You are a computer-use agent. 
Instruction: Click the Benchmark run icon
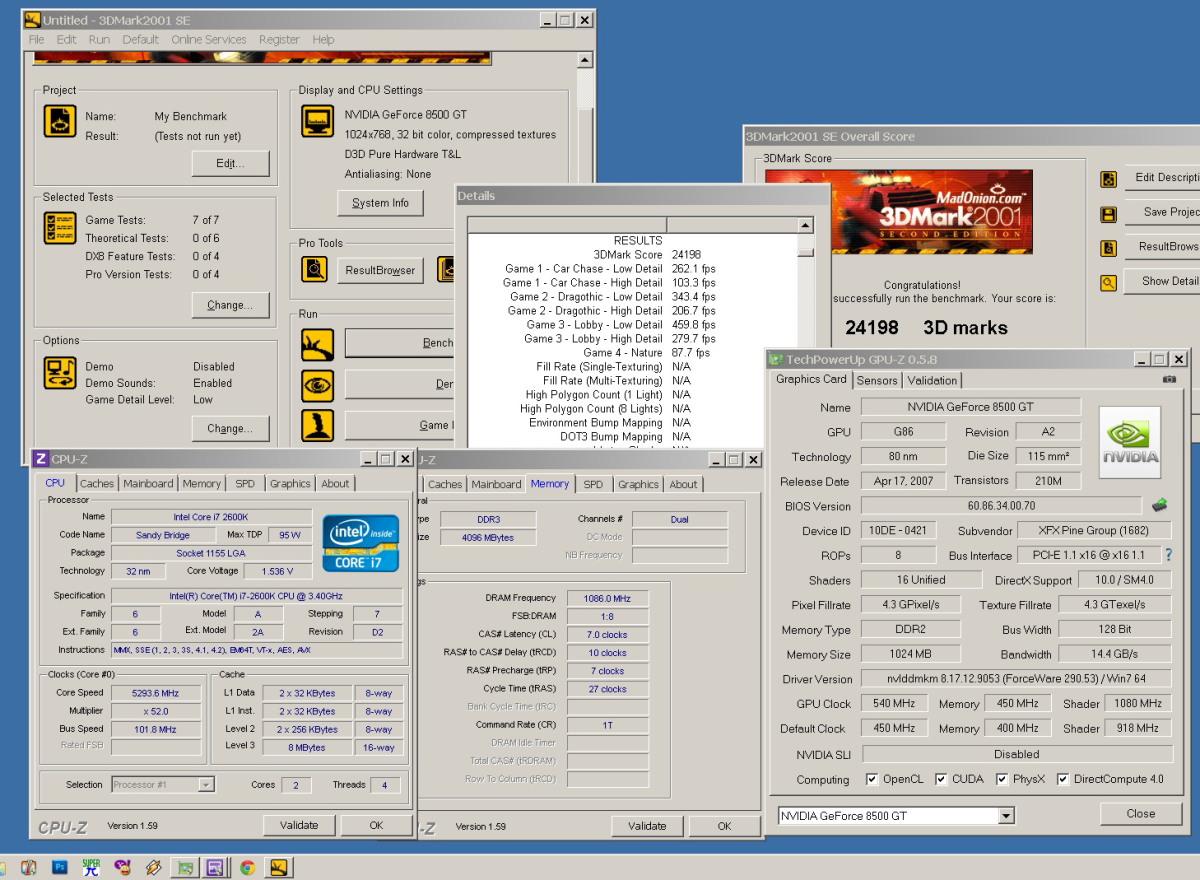[317, 344]
